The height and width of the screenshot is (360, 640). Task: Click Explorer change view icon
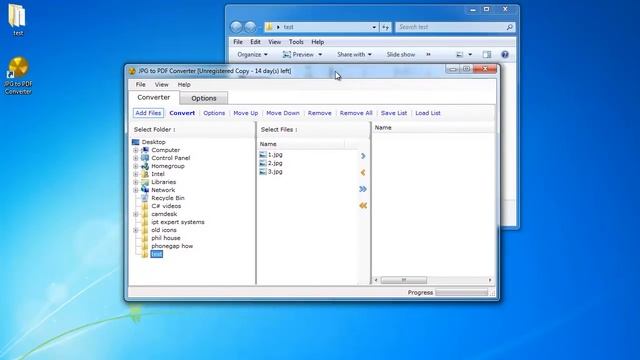coord(460,54)
